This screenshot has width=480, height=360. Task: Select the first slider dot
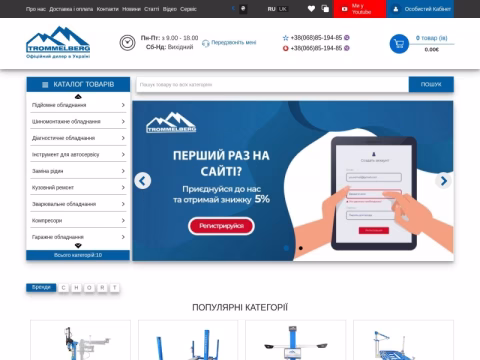tap(286, 248)
